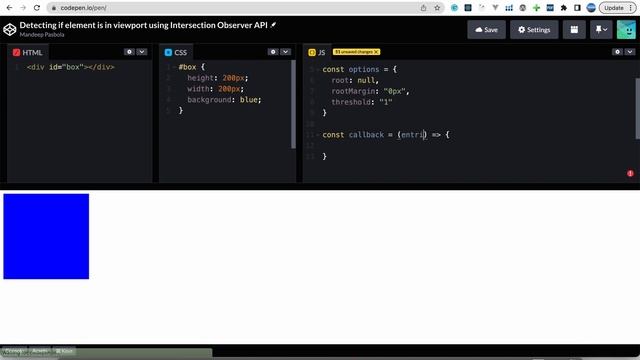Click the CodePen logo icon
This screenshot has height=360, width=640.
9,29
